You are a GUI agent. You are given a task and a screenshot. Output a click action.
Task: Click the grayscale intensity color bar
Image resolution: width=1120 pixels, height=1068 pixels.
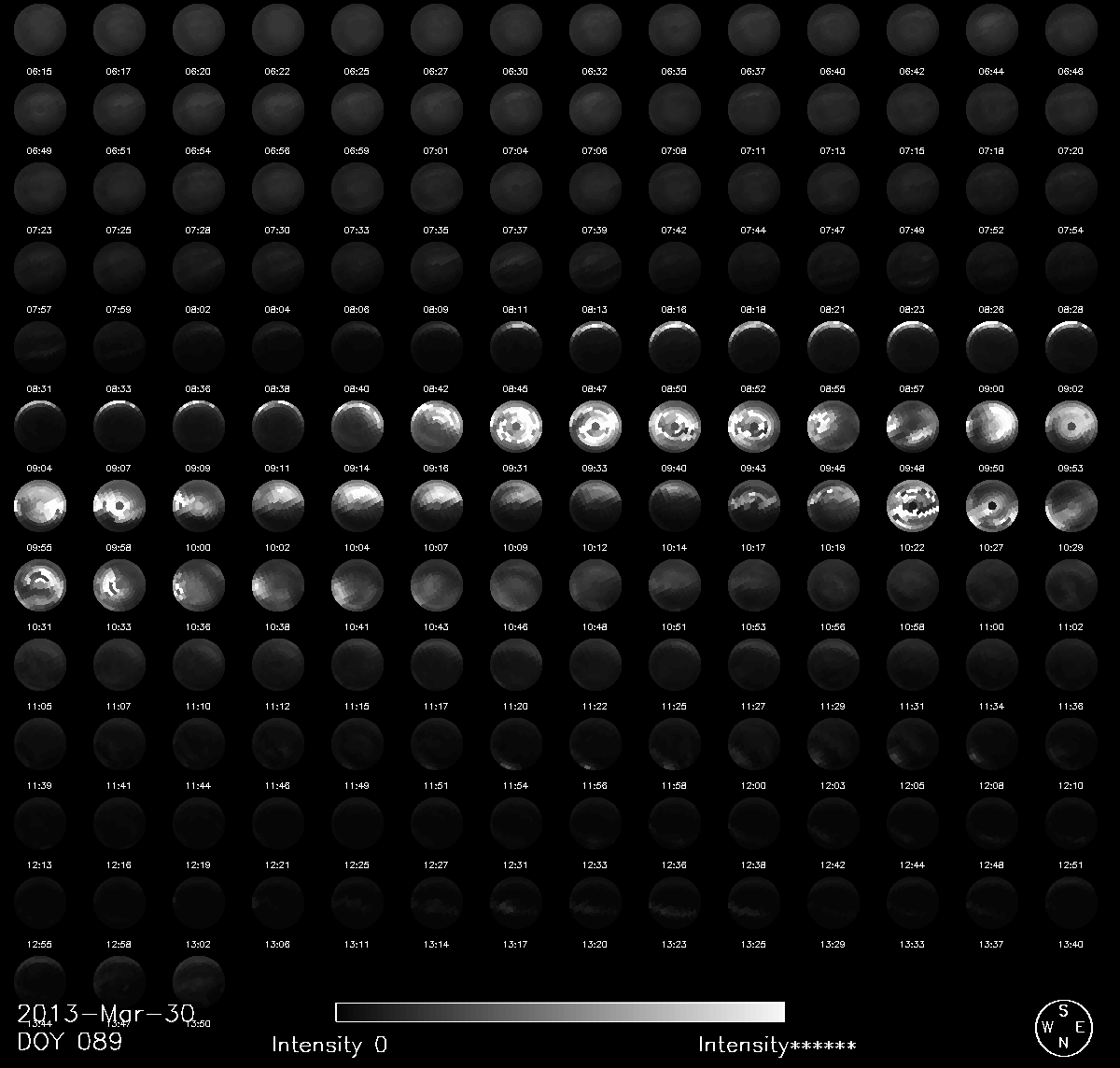pyautogui.click(x=560, y=1012)
